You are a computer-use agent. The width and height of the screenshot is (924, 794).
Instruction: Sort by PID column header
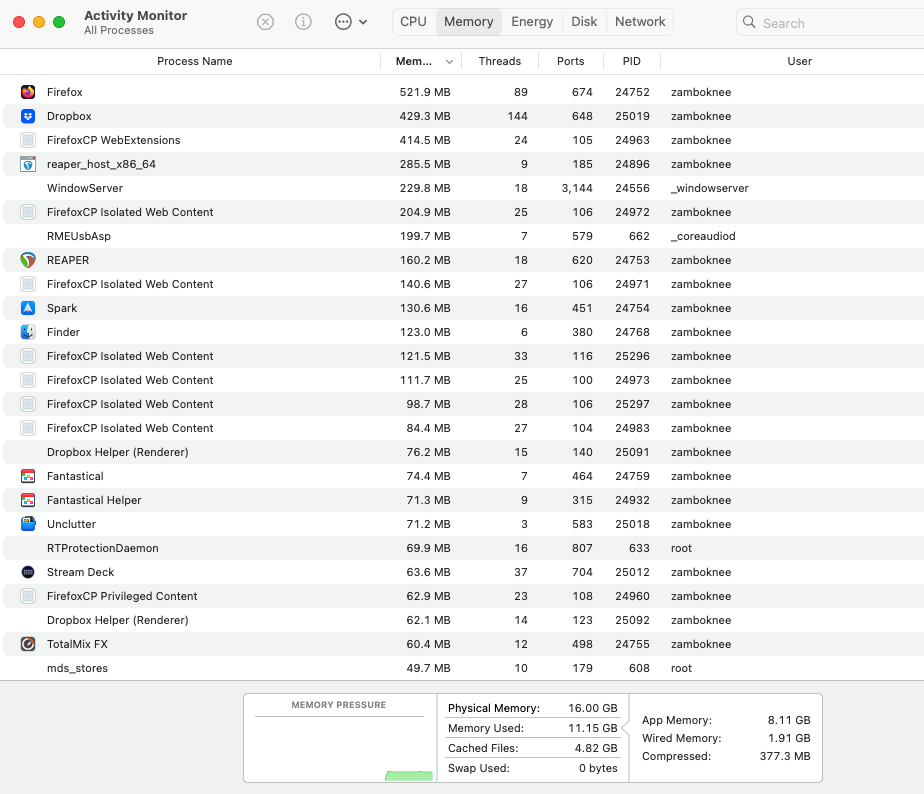pos(632,61)
